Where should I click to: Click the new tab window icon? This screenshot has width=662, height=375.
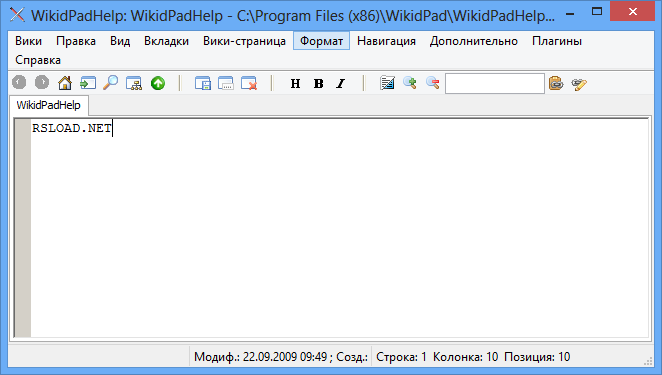point(203,83)
